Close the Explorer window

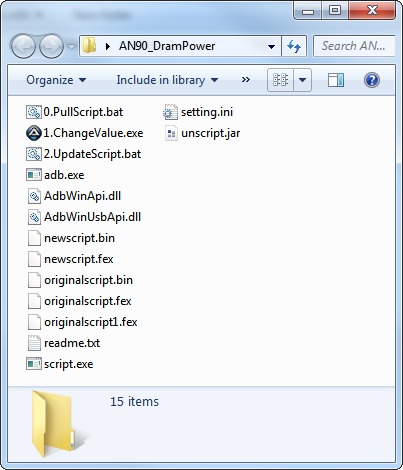pos(372,11)
